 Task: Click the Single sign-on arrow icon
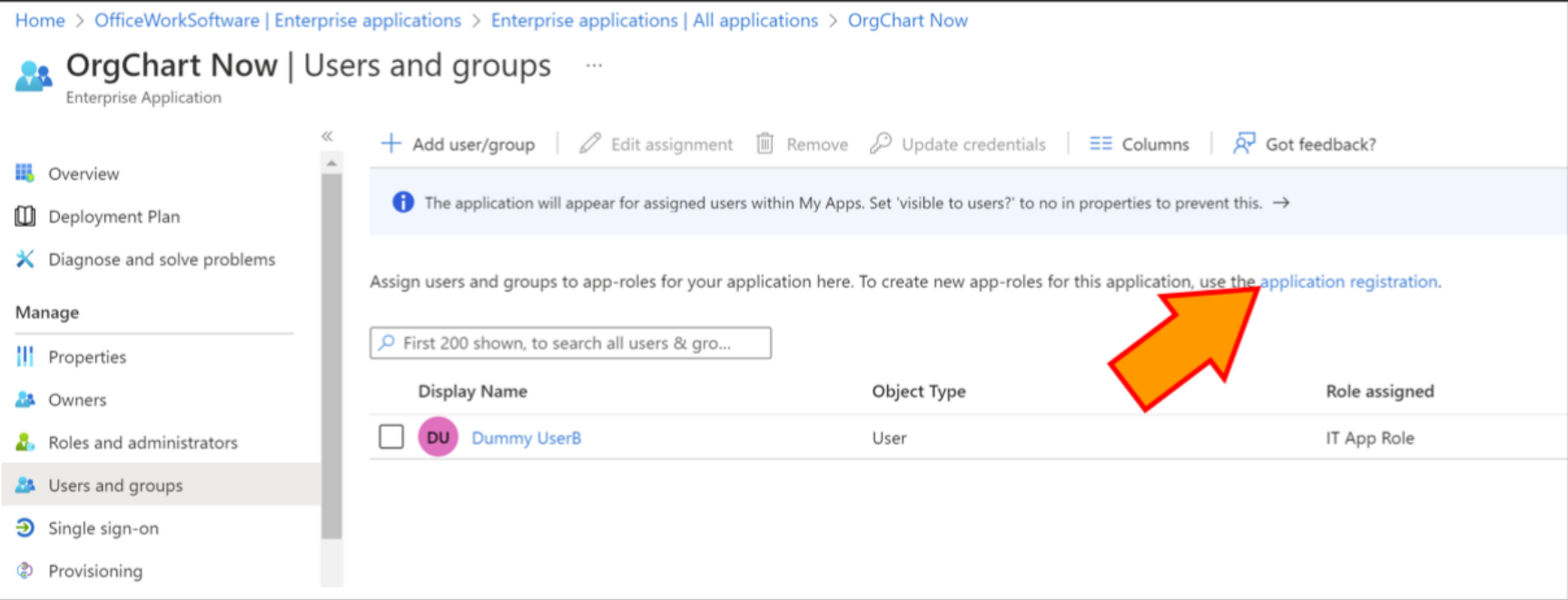25,527
